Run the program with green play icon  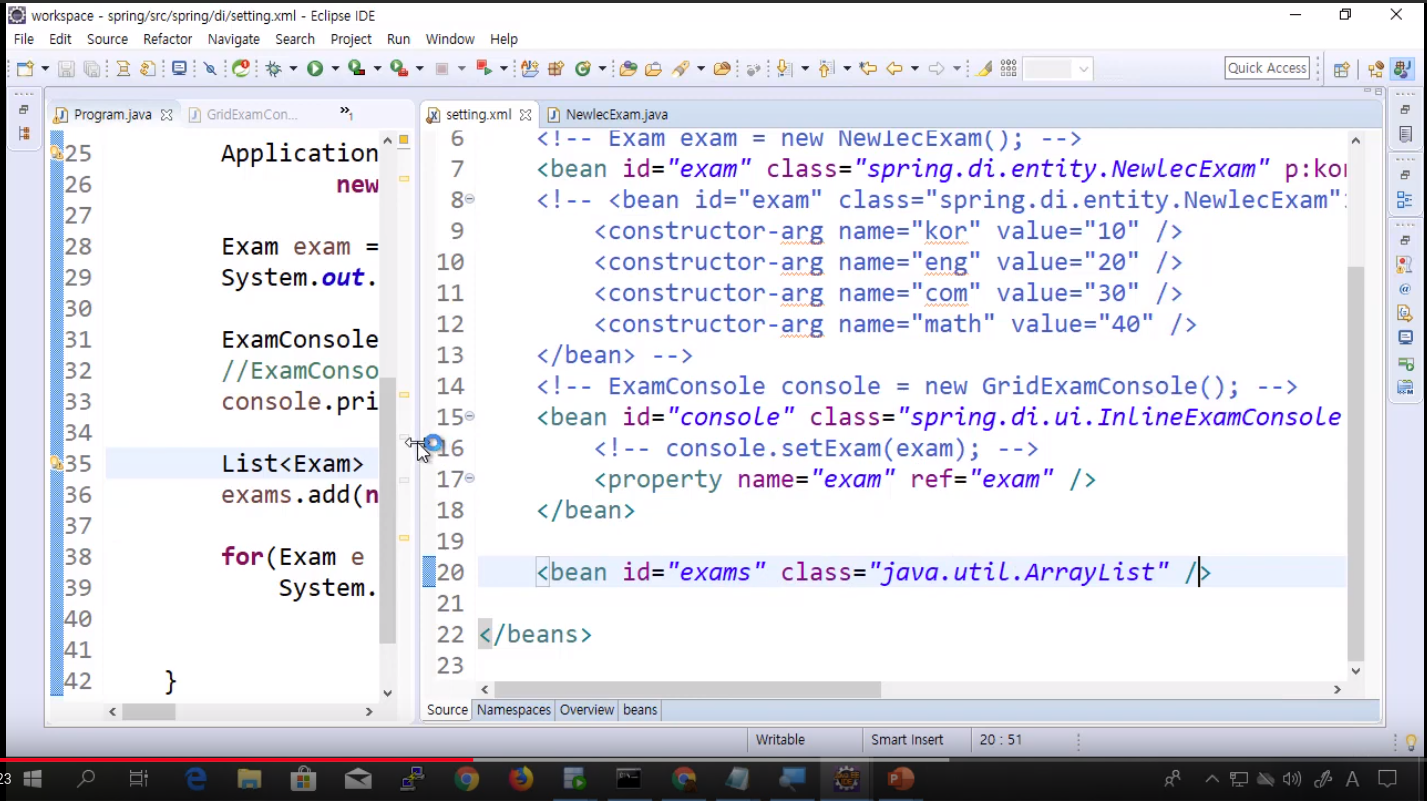pyautogui.click(x=315, y=69)
